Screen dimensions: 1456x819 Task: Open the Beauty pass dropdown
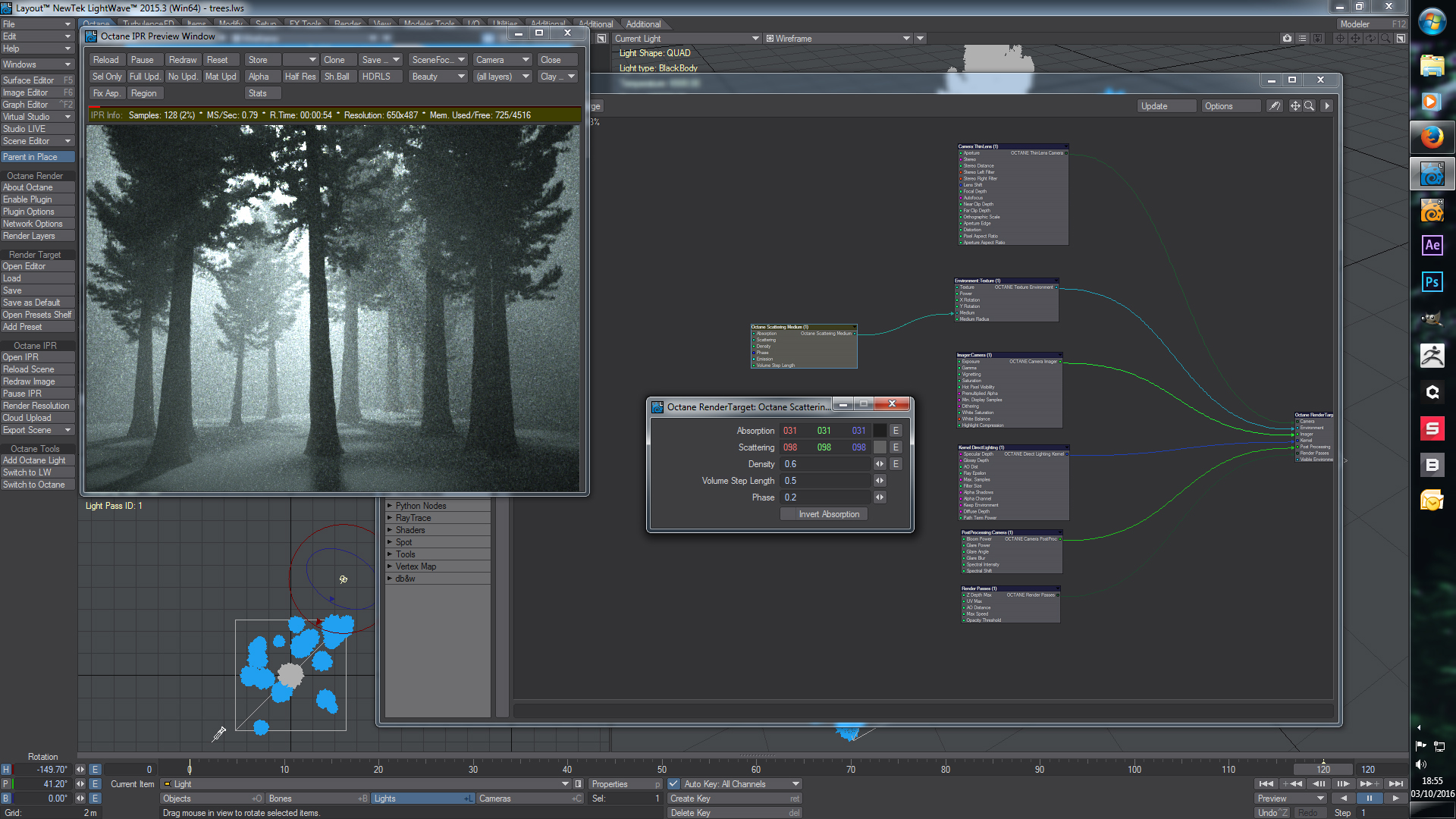click(438, 77)
